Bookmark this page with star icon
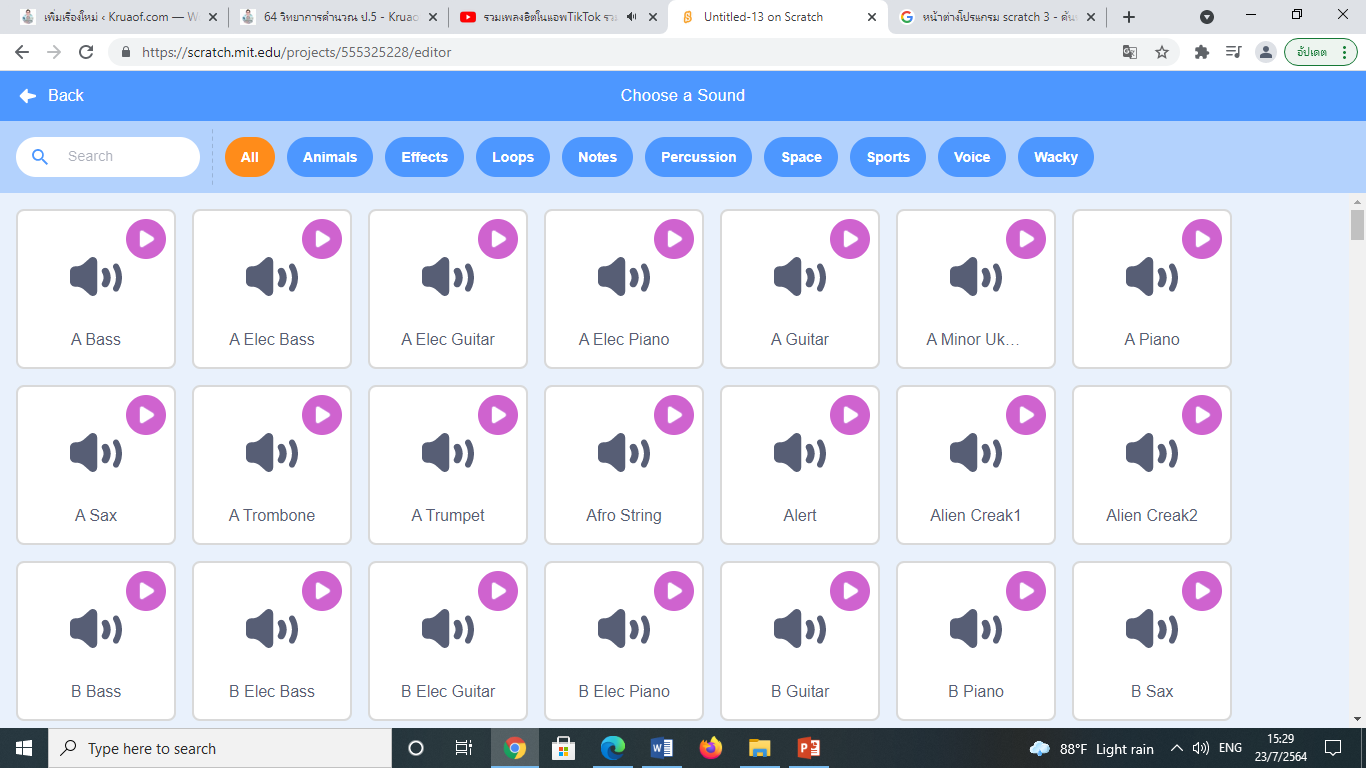This screenshot has width=1366, height=768. pyautogui.click(x=1162, y=52)
